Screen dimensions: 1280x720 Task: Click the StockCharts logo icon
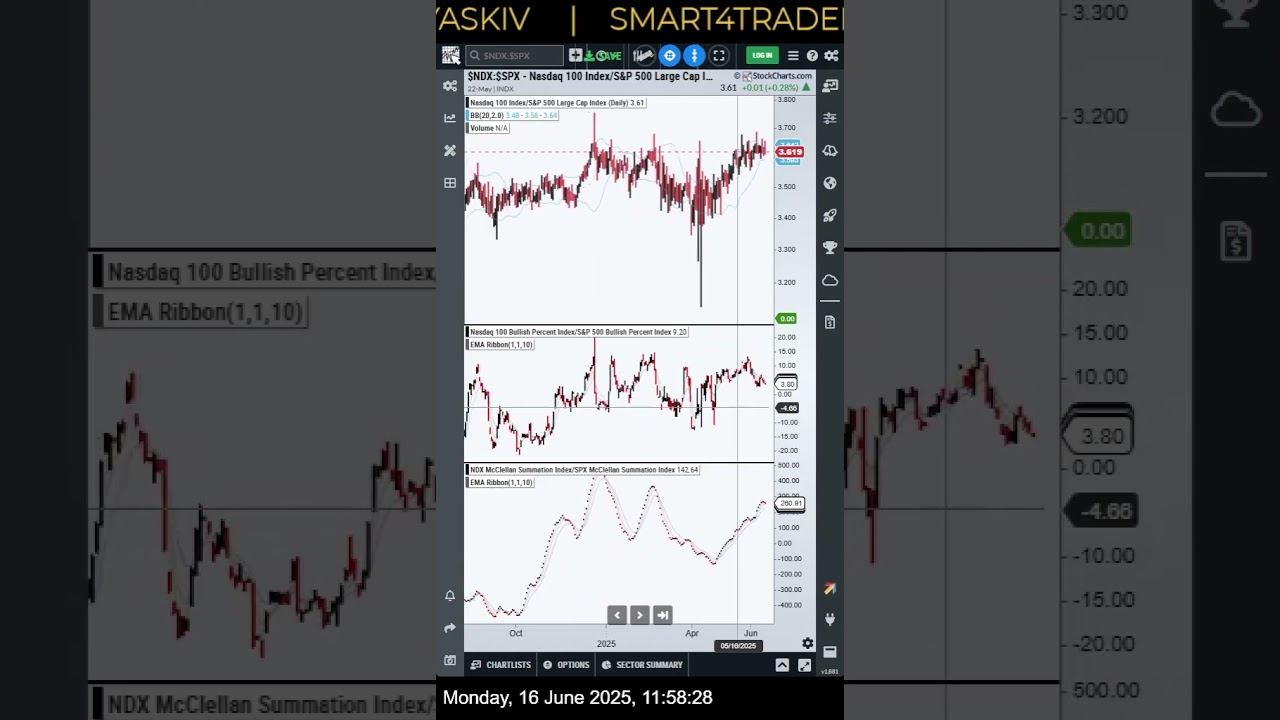coord(451,56)
